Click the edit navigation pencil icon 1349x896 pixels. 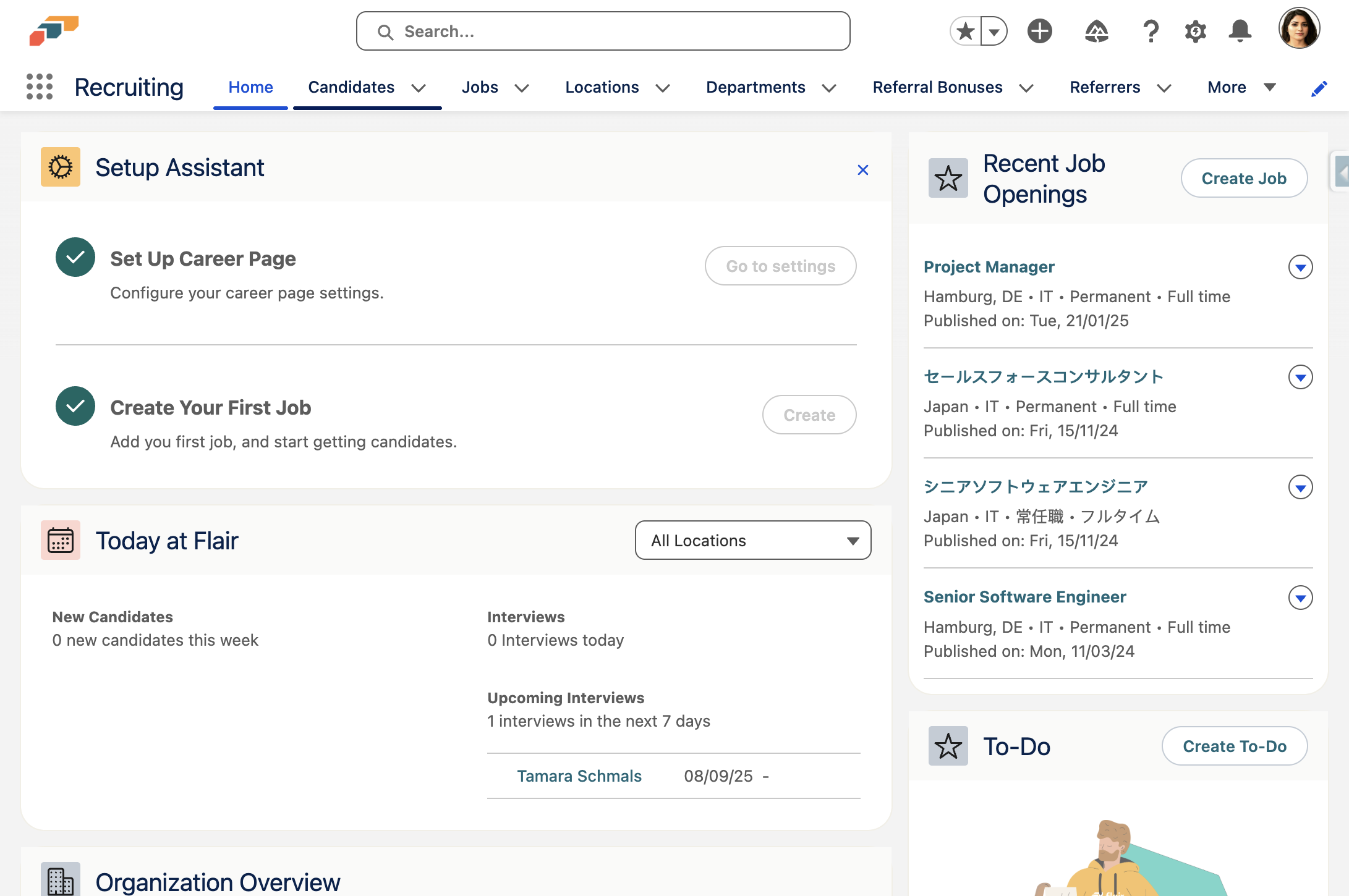click(x=1319, y=89)
